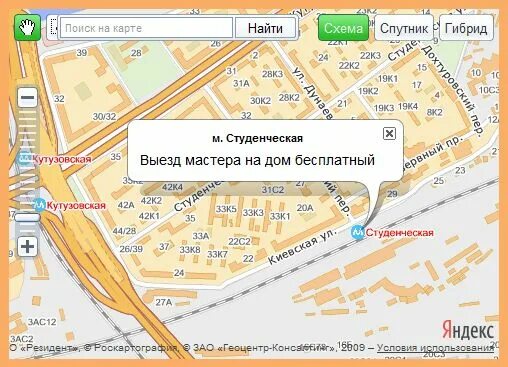Close the м. Студенческая balloon popup

point(389,133)
